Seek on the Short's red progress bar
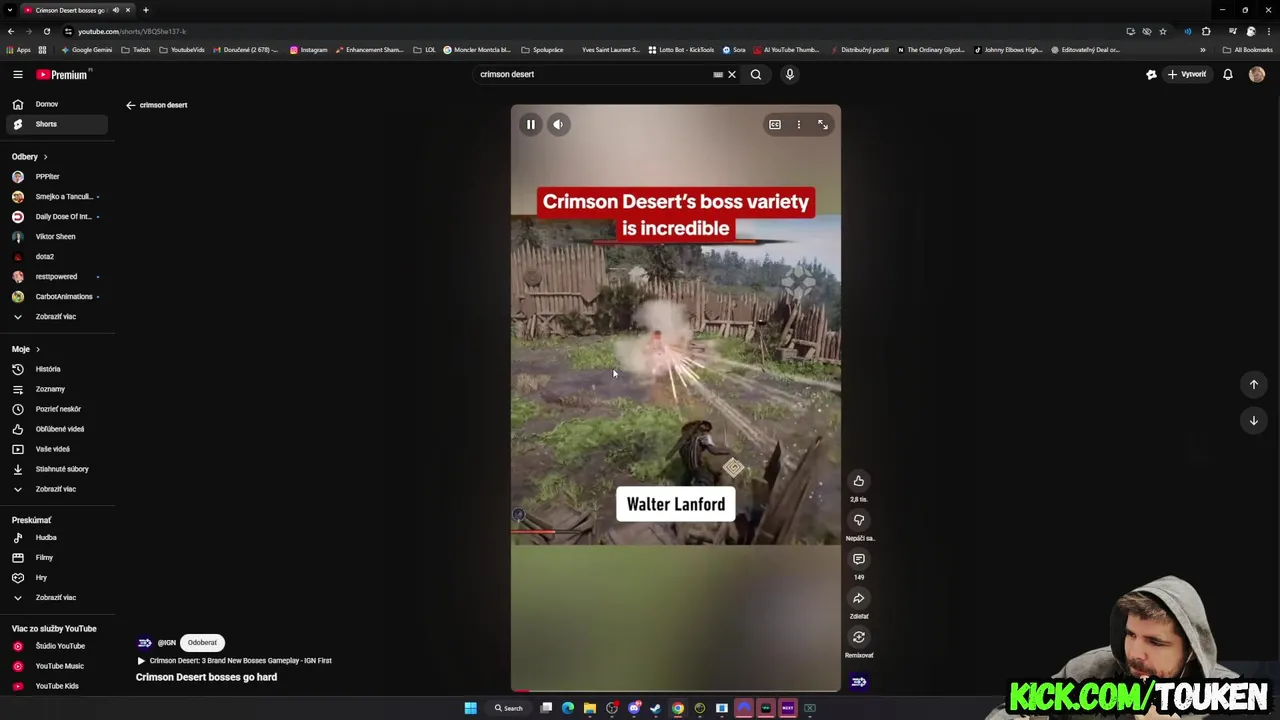 point(676,690)
